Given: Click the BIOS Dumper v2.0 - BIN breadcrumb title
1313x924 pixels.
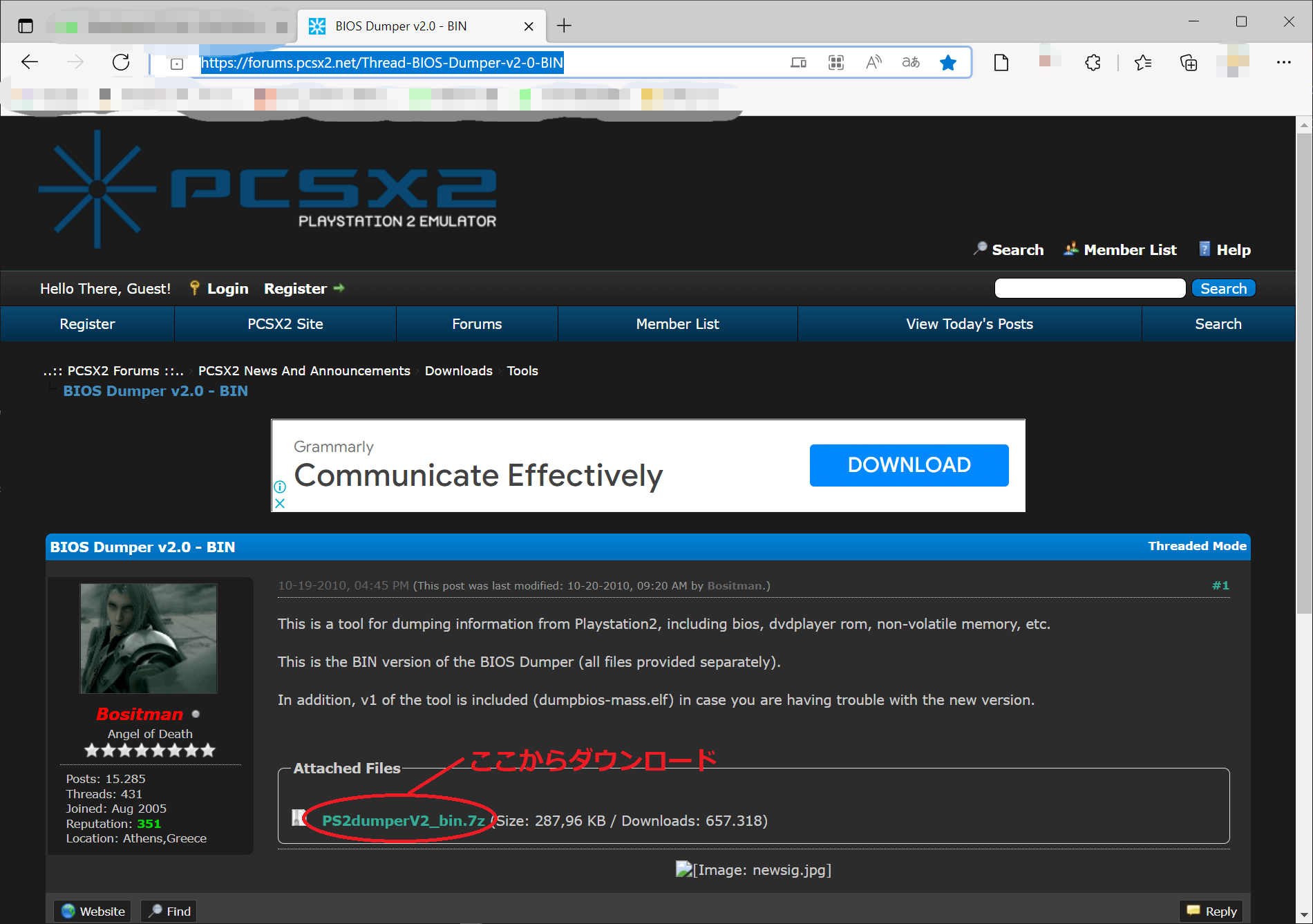Looking at the screenshot, I should pos(155,391).
